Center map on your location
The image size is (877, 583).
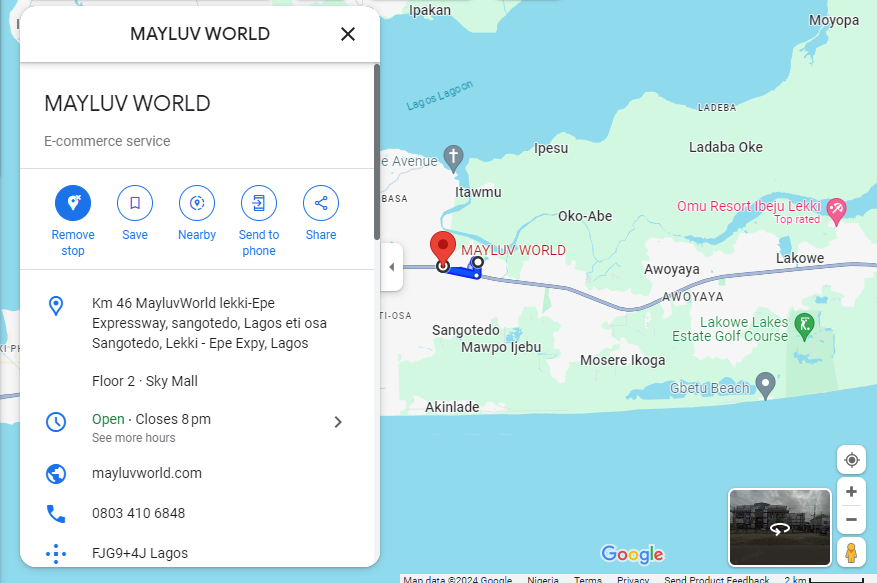tap(851, 460)
